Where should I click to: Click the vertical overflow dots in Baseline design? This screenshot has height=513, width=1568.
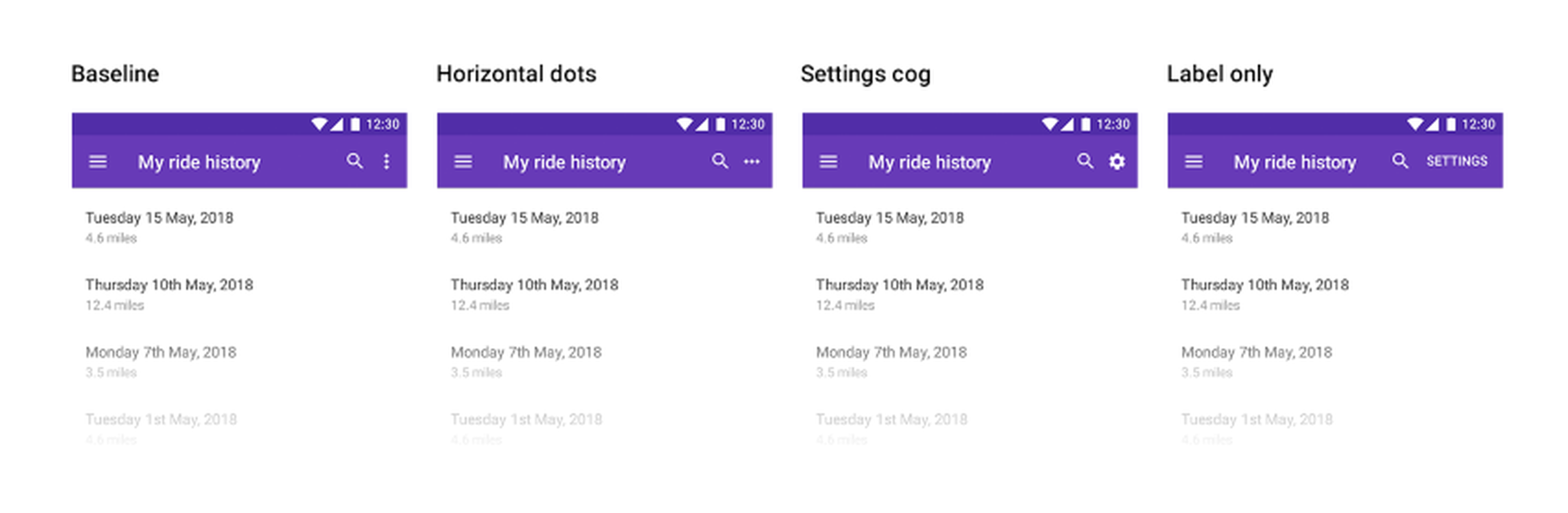tap(387, 162)
